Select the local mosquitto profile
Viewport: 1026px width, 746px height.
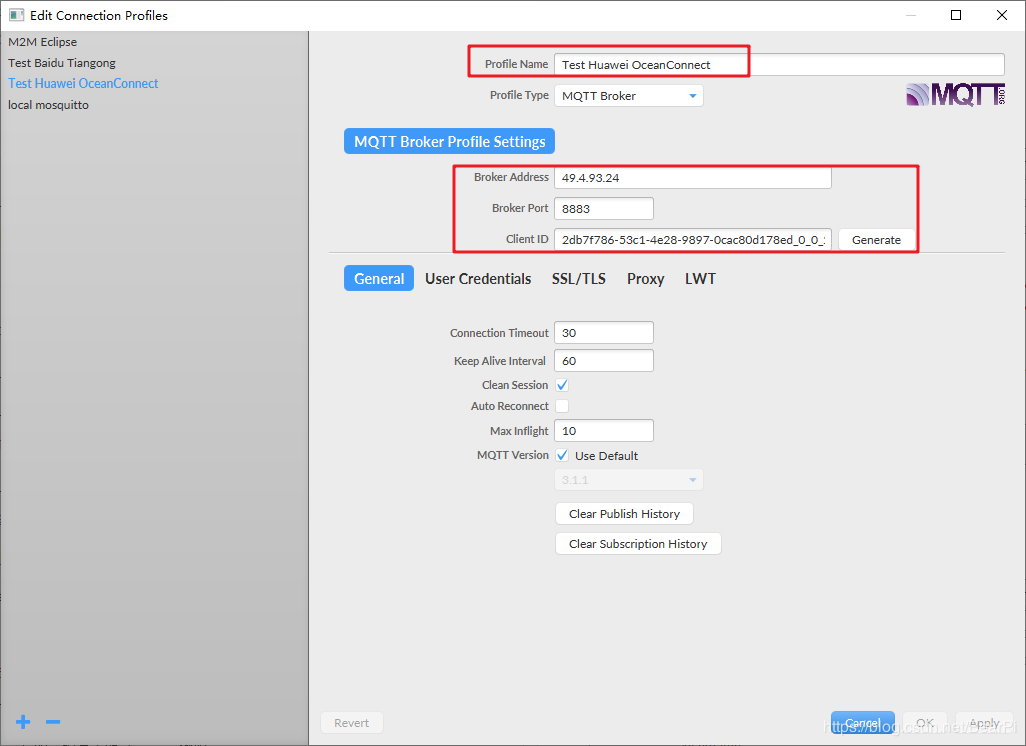coord(48,105)
